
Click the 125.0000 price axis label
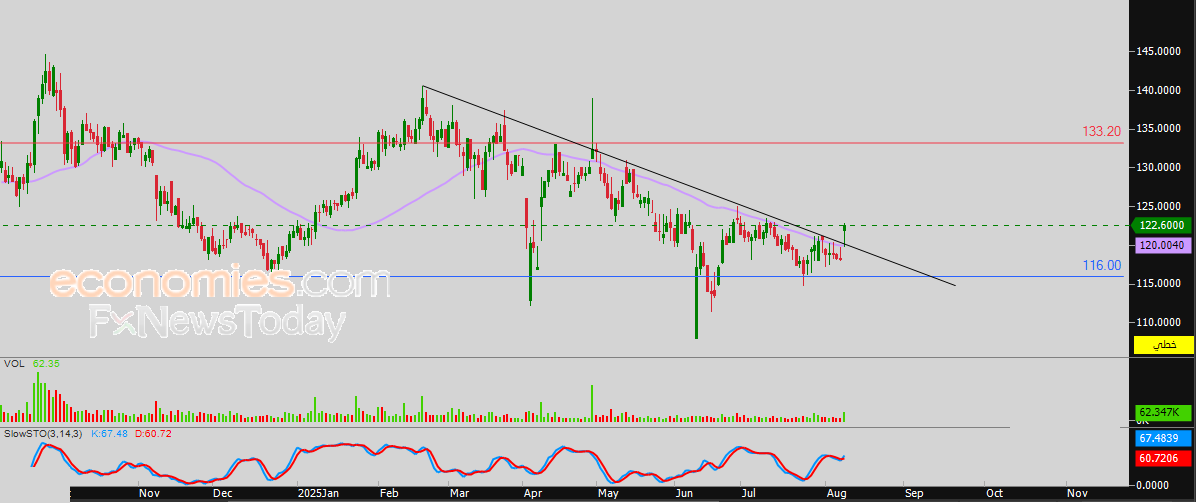pyautogui.click(x=1161, y=206)
